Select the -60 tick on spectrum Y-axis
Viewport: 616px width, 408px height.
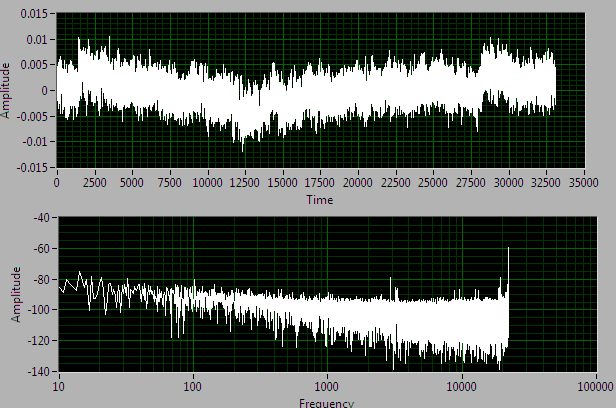[x=41, y=248]
